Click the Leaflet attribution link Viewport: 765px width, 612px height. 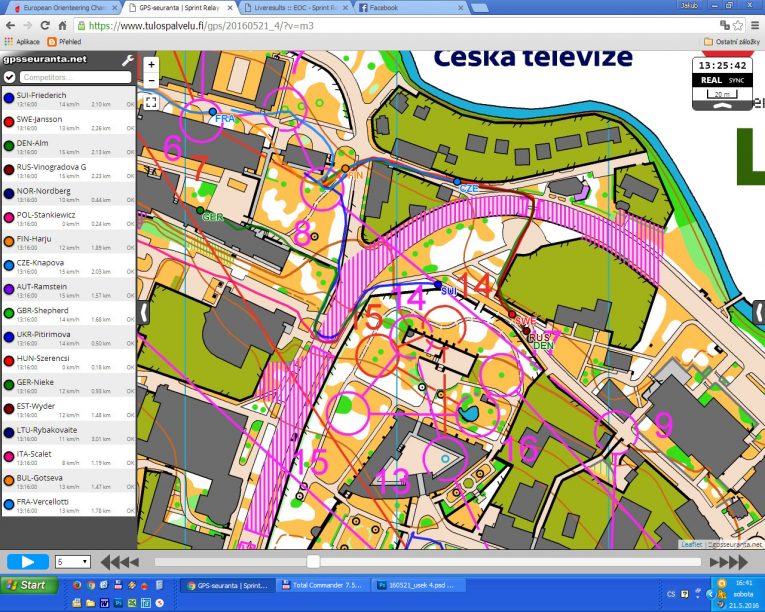691,544
